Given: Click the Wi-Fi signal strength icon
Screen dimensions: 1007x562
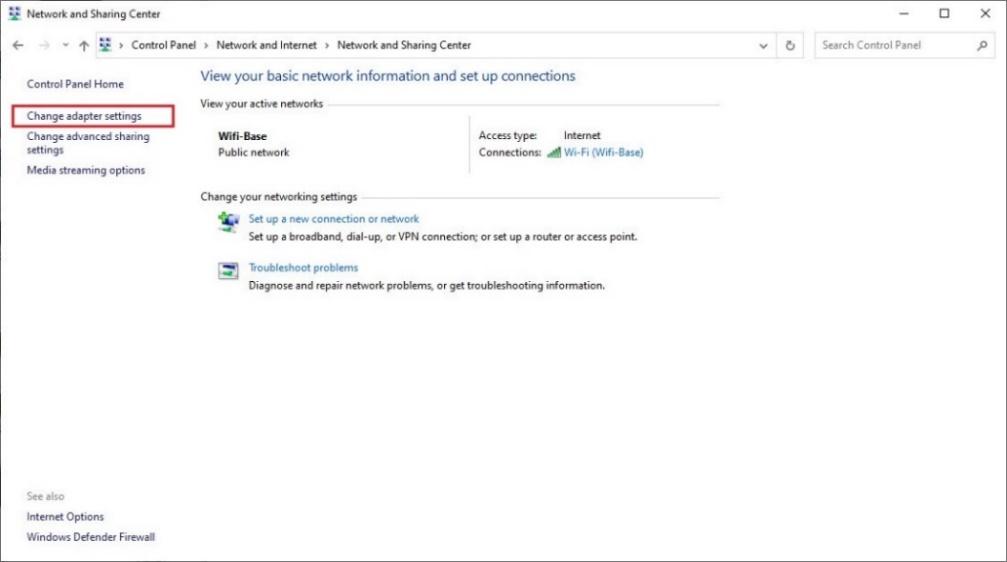Looking at the screenshot, I should point(554,152).
